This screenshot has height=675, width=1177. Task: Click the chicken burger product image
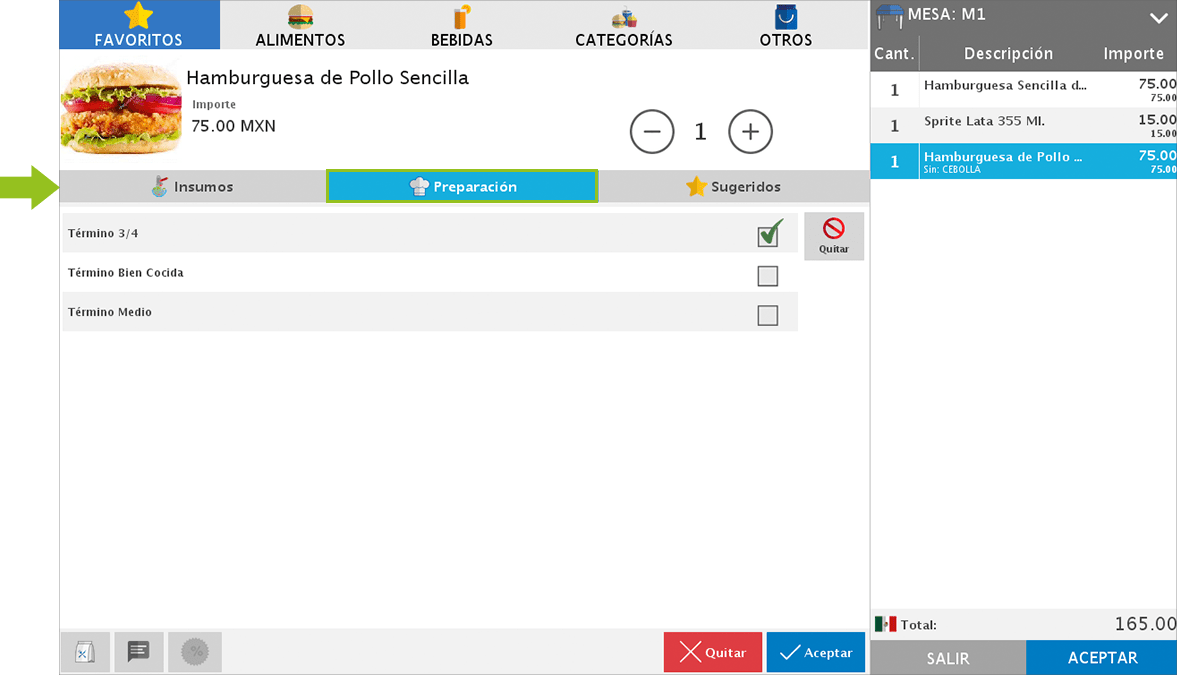(x=121, y=108)
